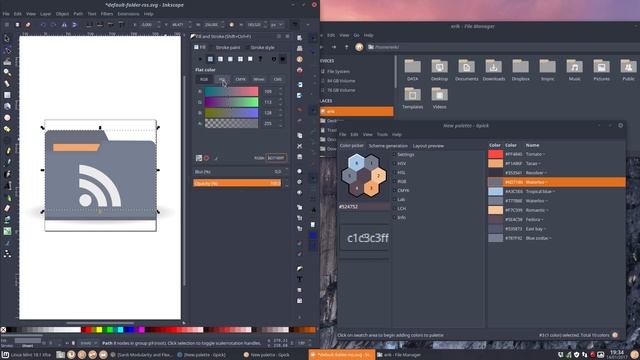Select the Tomato color row in Gpick palette
Image resolution: width=640 pixels, height=360 pixels.
557,154
